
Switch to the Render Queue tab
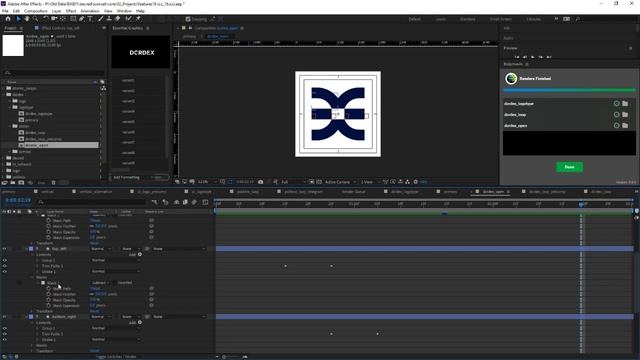353,191
